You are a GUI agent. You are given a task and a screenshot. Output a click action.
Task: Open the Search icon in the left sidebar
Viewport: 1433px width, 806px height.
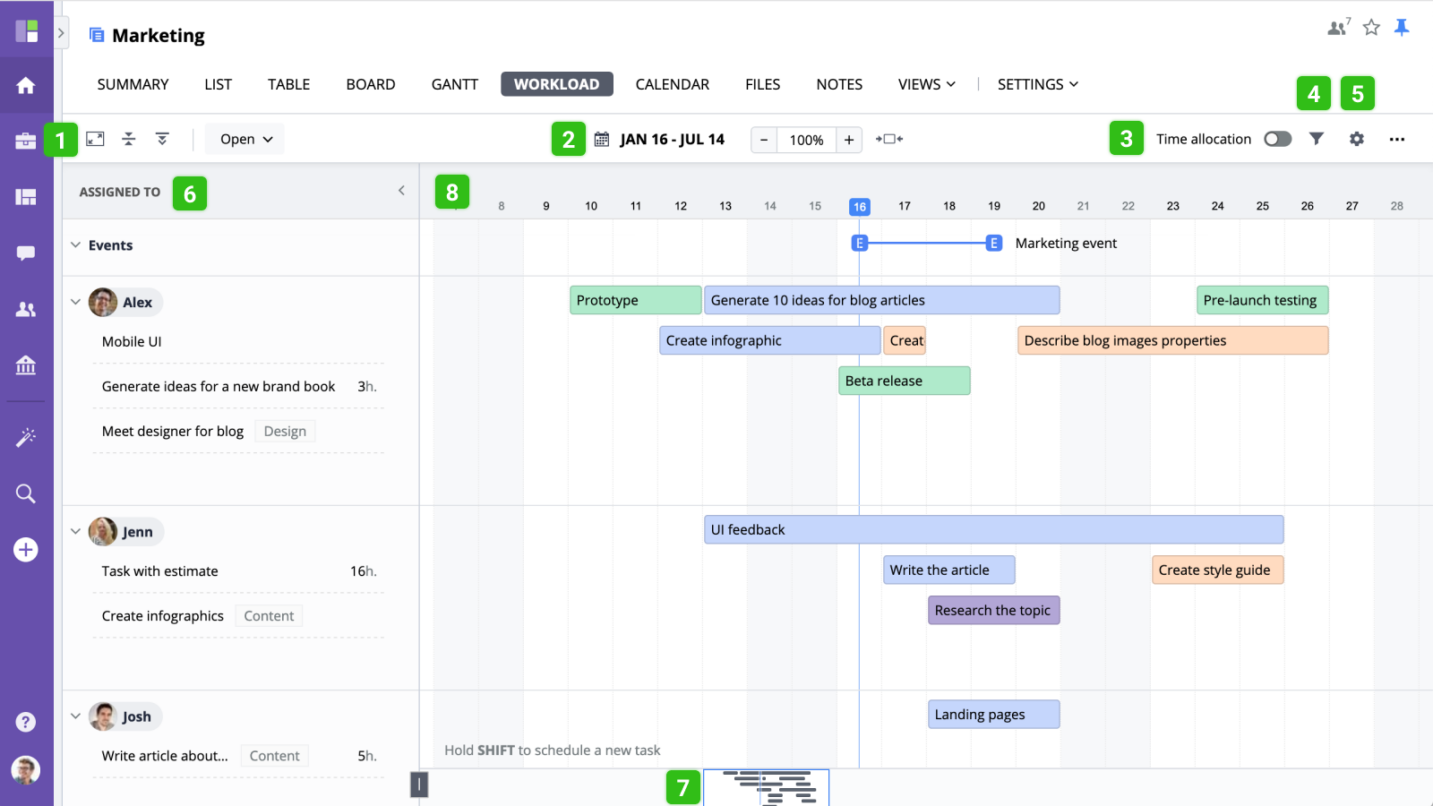pyautogui.click(x=25, y=493)
